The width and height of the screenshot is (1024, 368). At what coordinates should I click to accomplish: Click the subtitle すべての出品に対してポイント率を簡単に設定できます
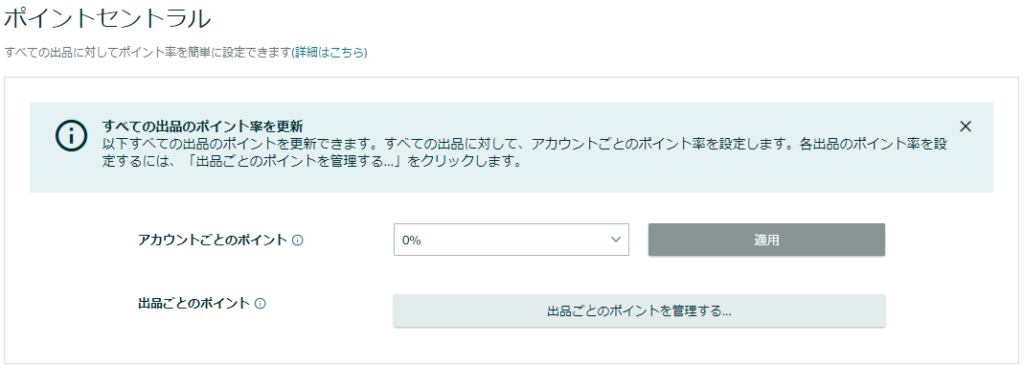tap(147, 53)
